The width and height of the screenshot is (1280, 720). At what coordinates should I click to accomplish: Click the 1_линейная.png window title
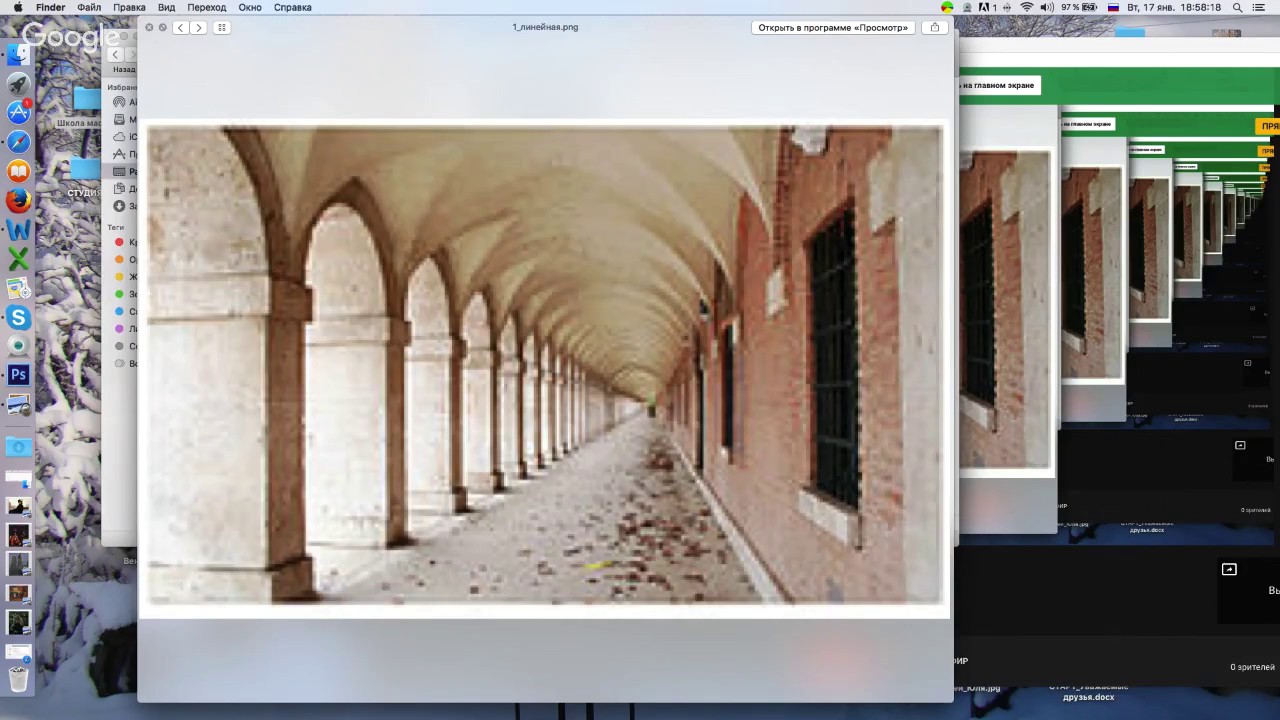click(x=545, y=27)
